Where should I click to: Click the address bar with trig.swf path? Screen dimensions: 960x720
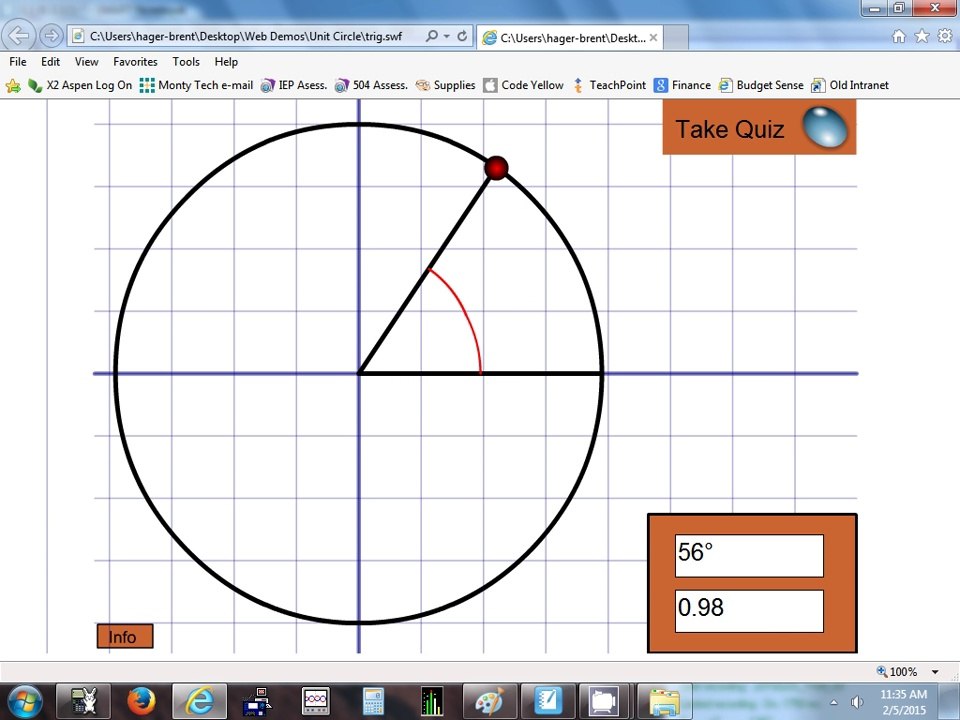coord(245,36)
